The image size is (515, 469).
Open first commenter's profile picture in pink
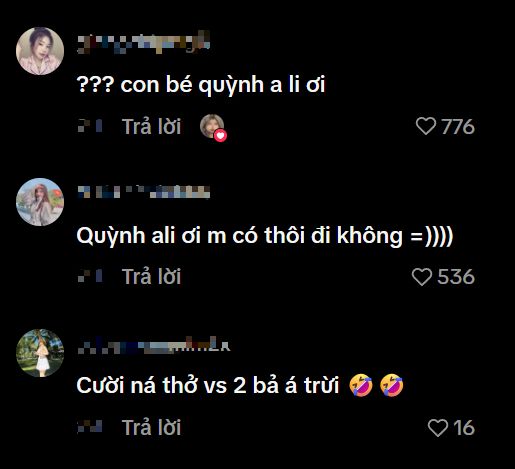coord(40,51)
